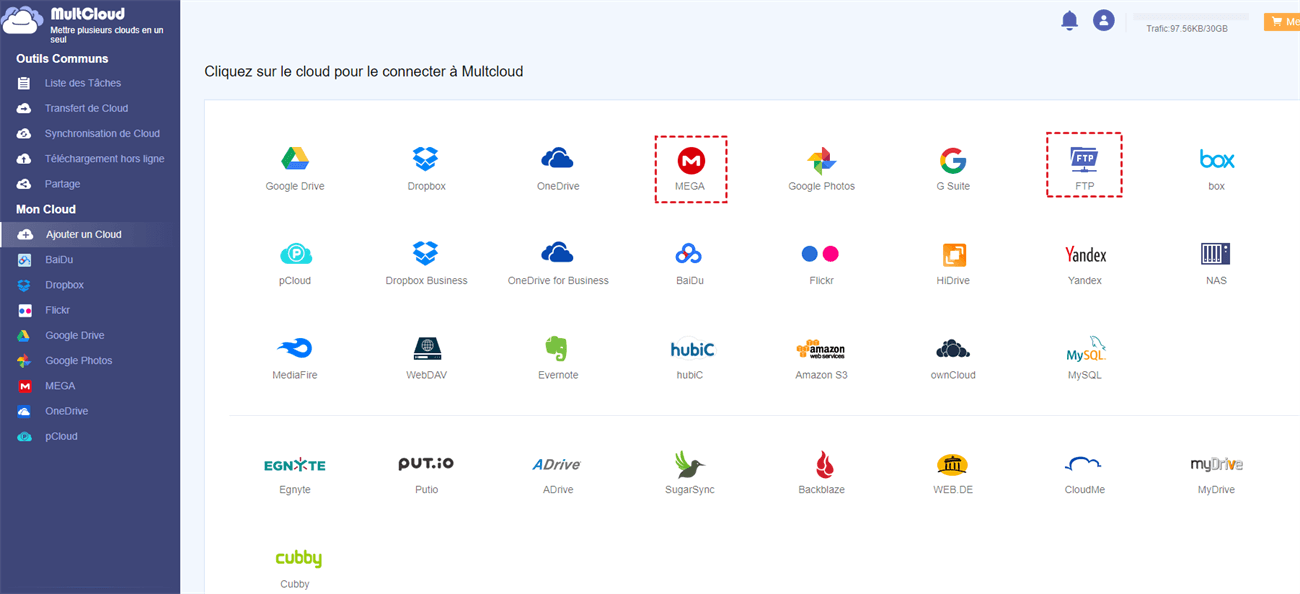Image resolution: width=1300 pixels, height=594 pixels.
Task: Click the SugarSync hummingbird icon
Action: tap(689, 465)
